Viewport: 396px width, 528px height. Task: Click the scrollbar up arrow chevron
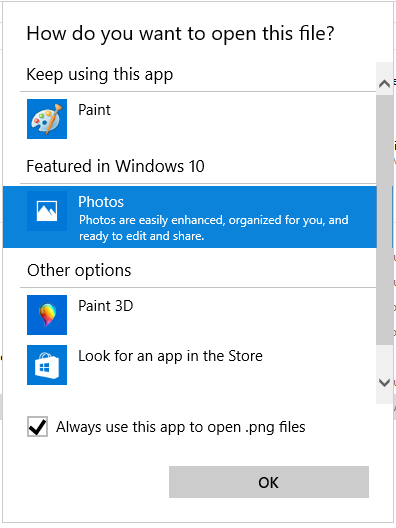384,83
